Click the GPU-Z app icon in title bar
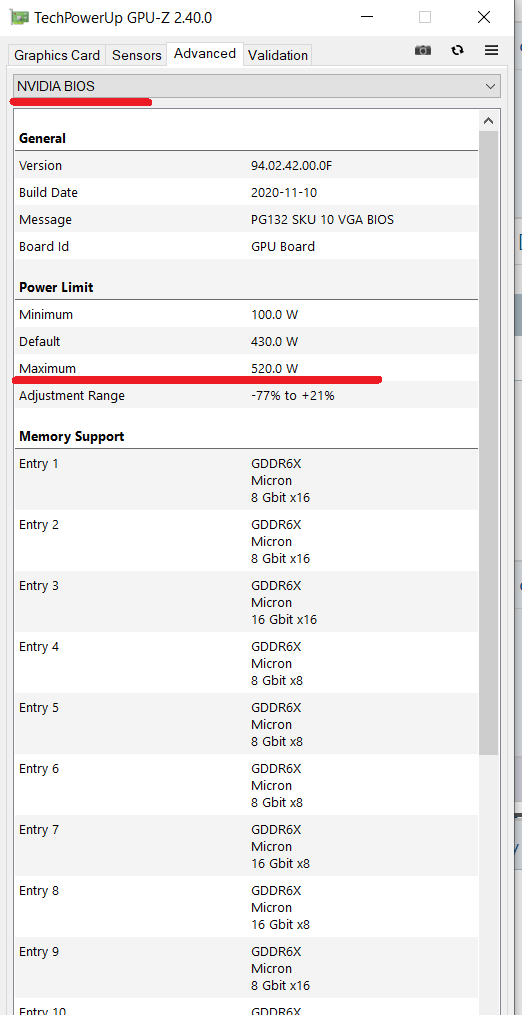 [x=19, y=17]
